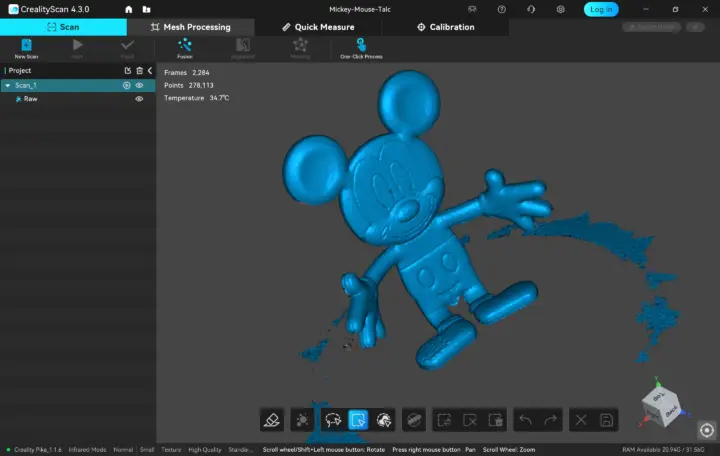The width and height of the screenshot is (720, 456).
Task: Open the settings gear
Action: (560, 9)
